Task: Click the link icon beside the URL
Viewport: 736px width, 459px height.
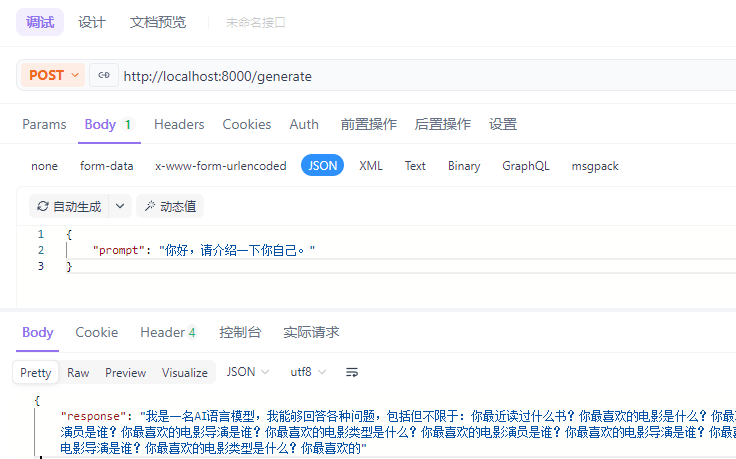Action: 103,75
